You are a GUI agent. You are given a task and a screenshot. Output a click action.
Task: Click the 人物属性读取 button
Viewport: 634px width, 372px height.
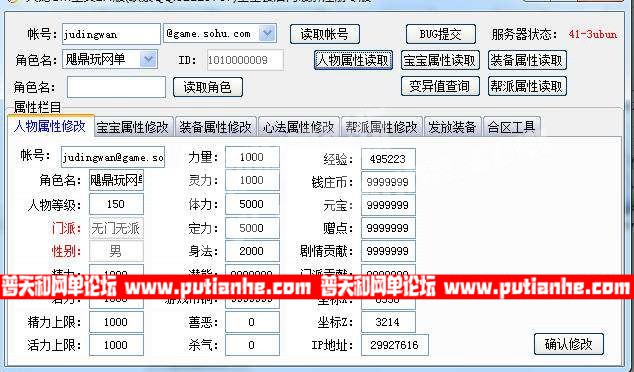pos(353,60)
